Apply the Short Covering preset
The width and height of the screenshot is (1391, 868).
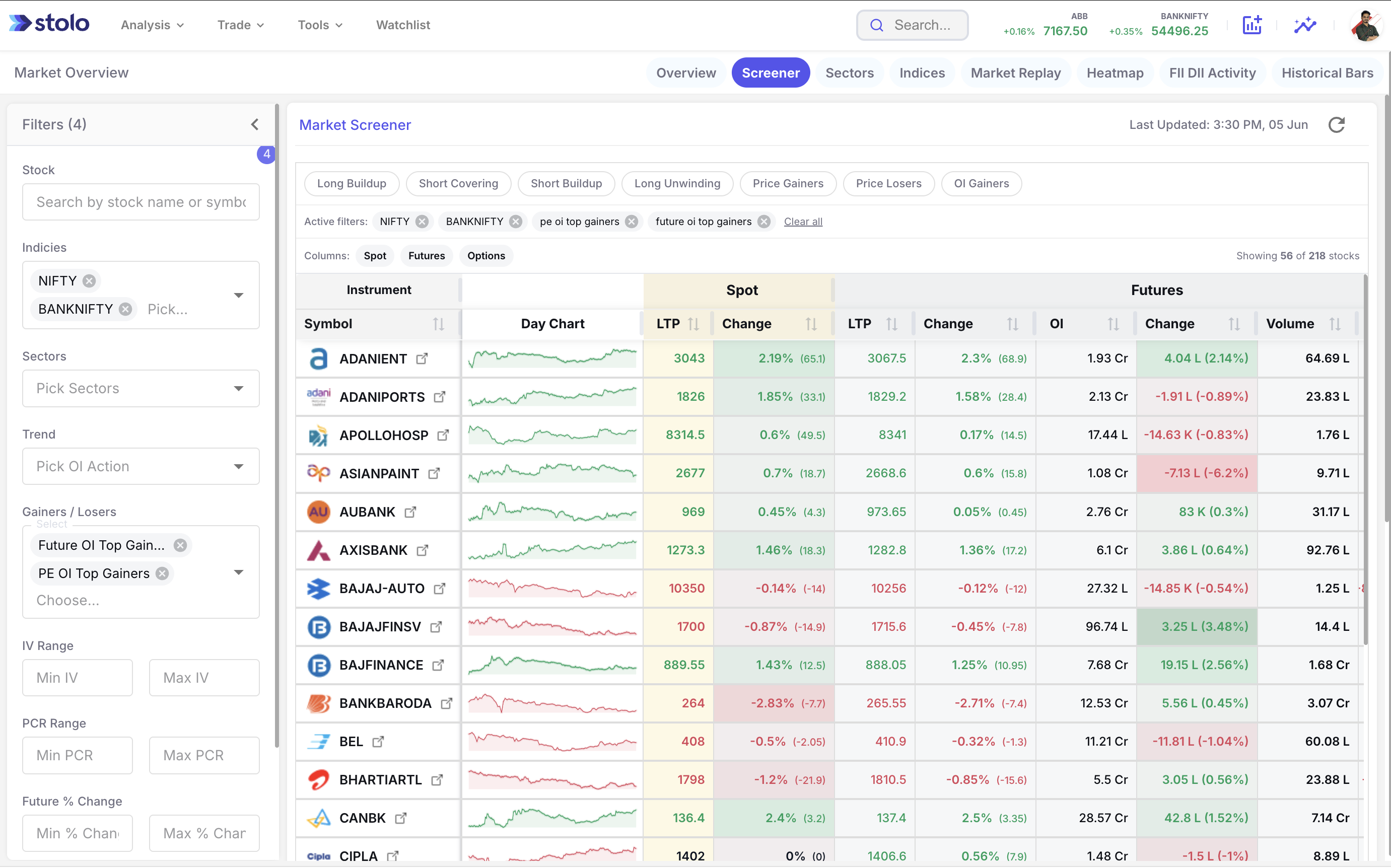458,184
